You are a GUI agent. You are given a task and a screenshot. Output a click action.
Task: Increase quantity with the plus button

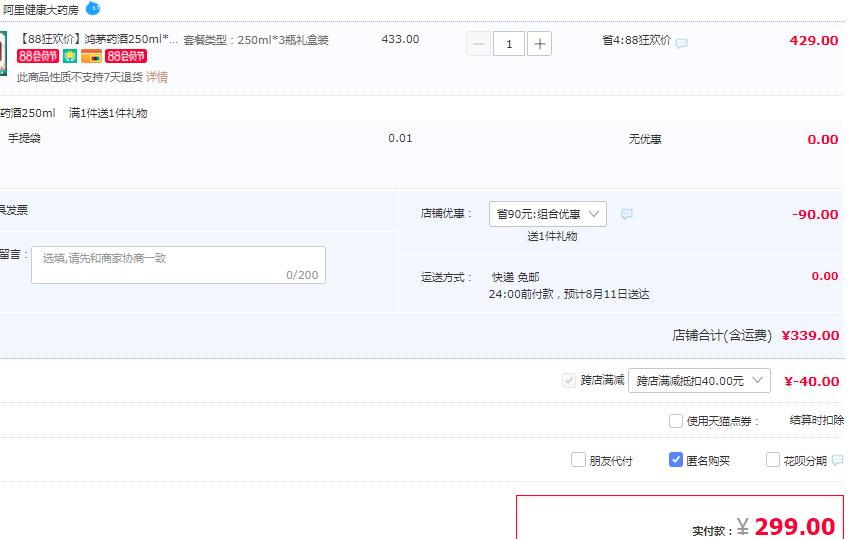tap(540, 44)
